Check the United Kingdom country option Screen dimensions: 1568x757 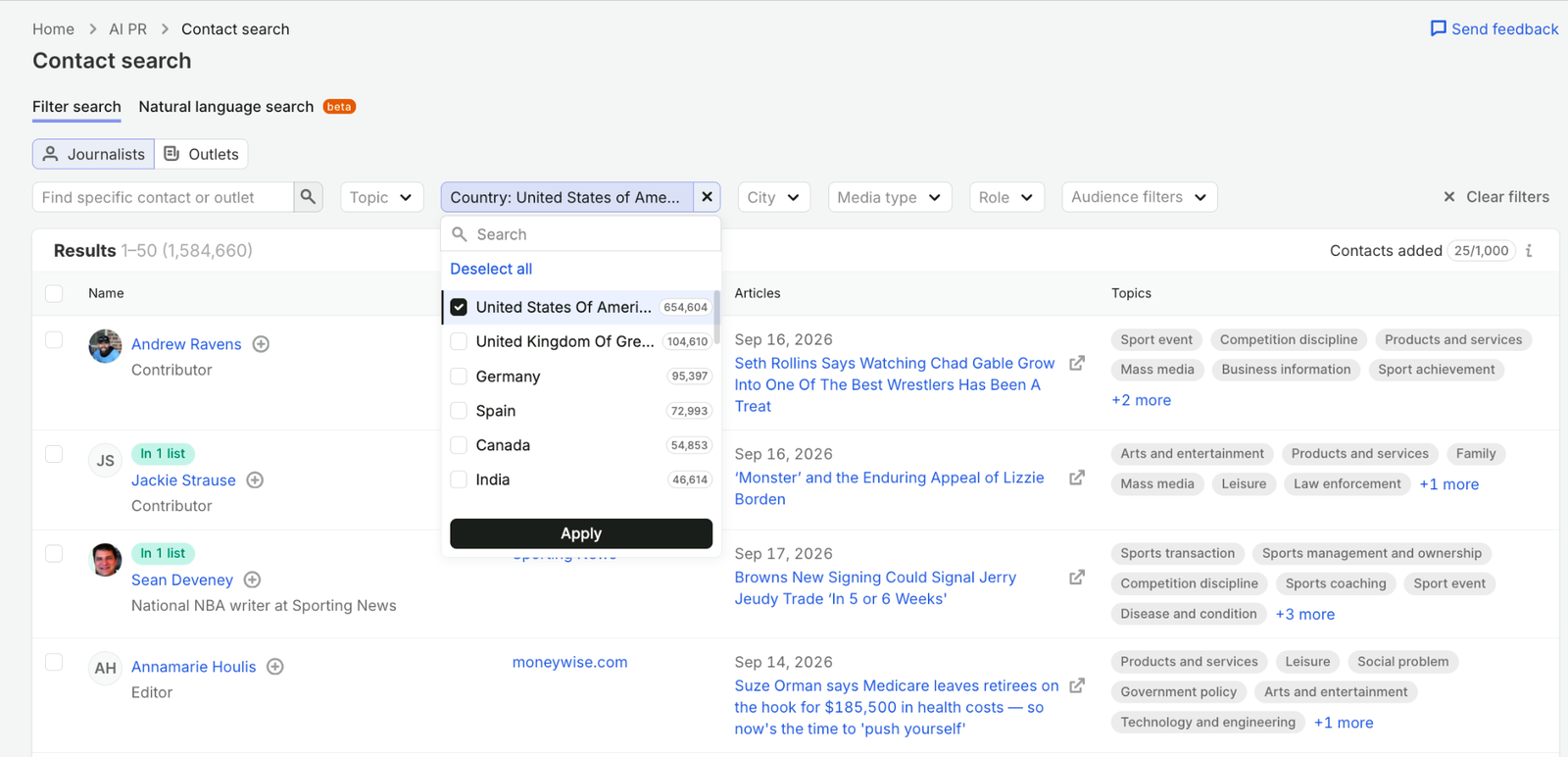(x=459, y=341)
